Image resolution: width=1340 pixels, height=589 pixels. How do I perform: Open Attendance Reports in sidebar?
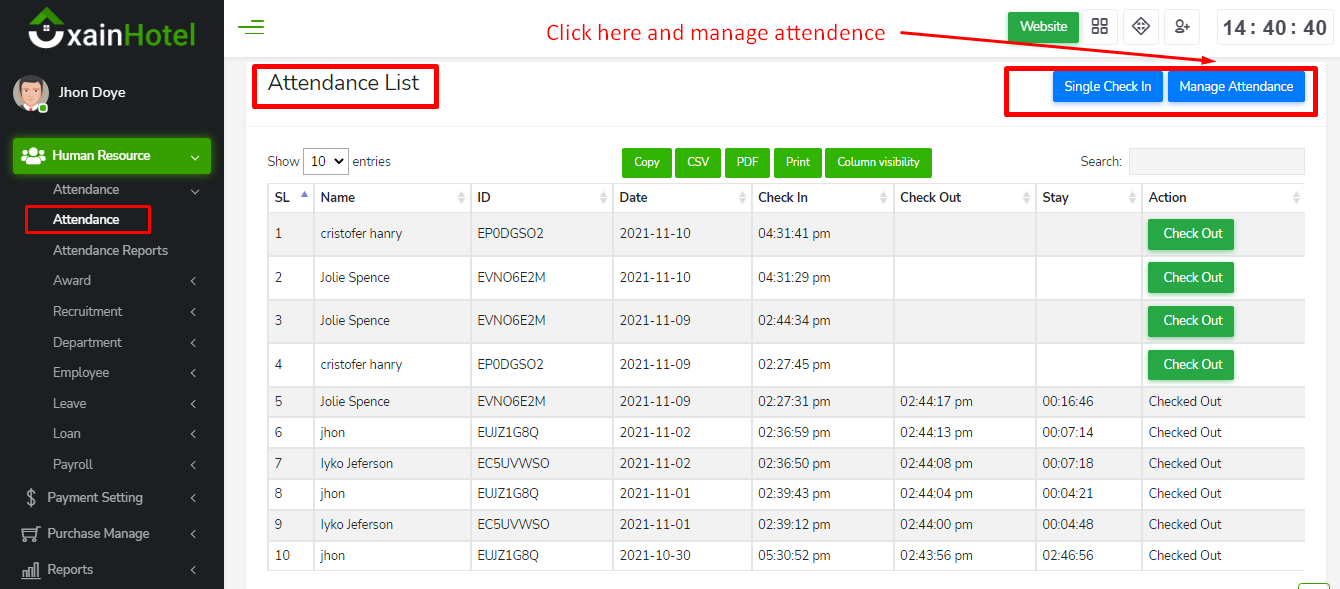coord(110,250)
